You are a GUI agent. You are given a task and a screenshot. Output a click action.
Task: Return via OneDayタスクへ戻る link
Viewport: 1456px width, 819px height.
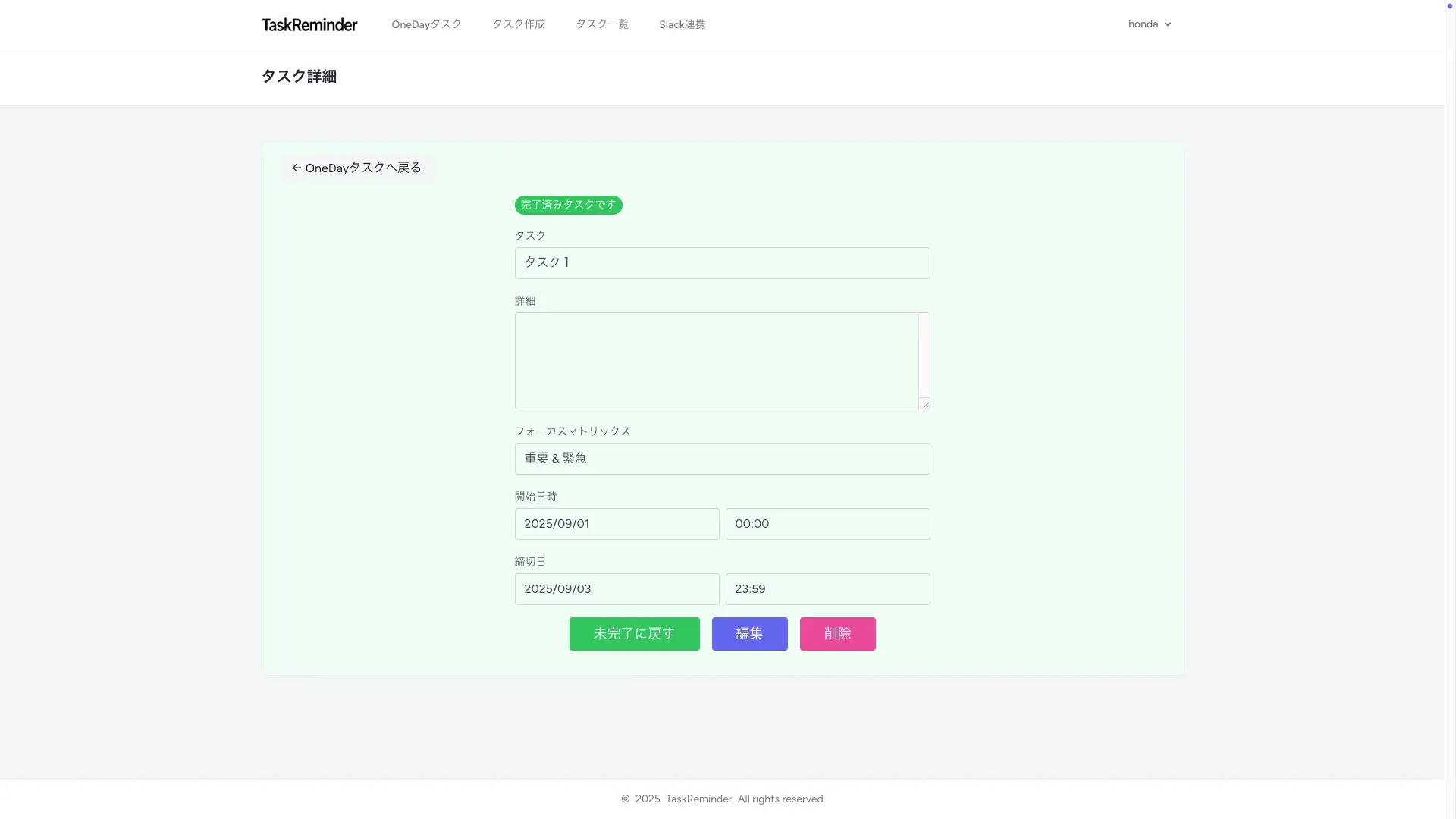point(356,168)
